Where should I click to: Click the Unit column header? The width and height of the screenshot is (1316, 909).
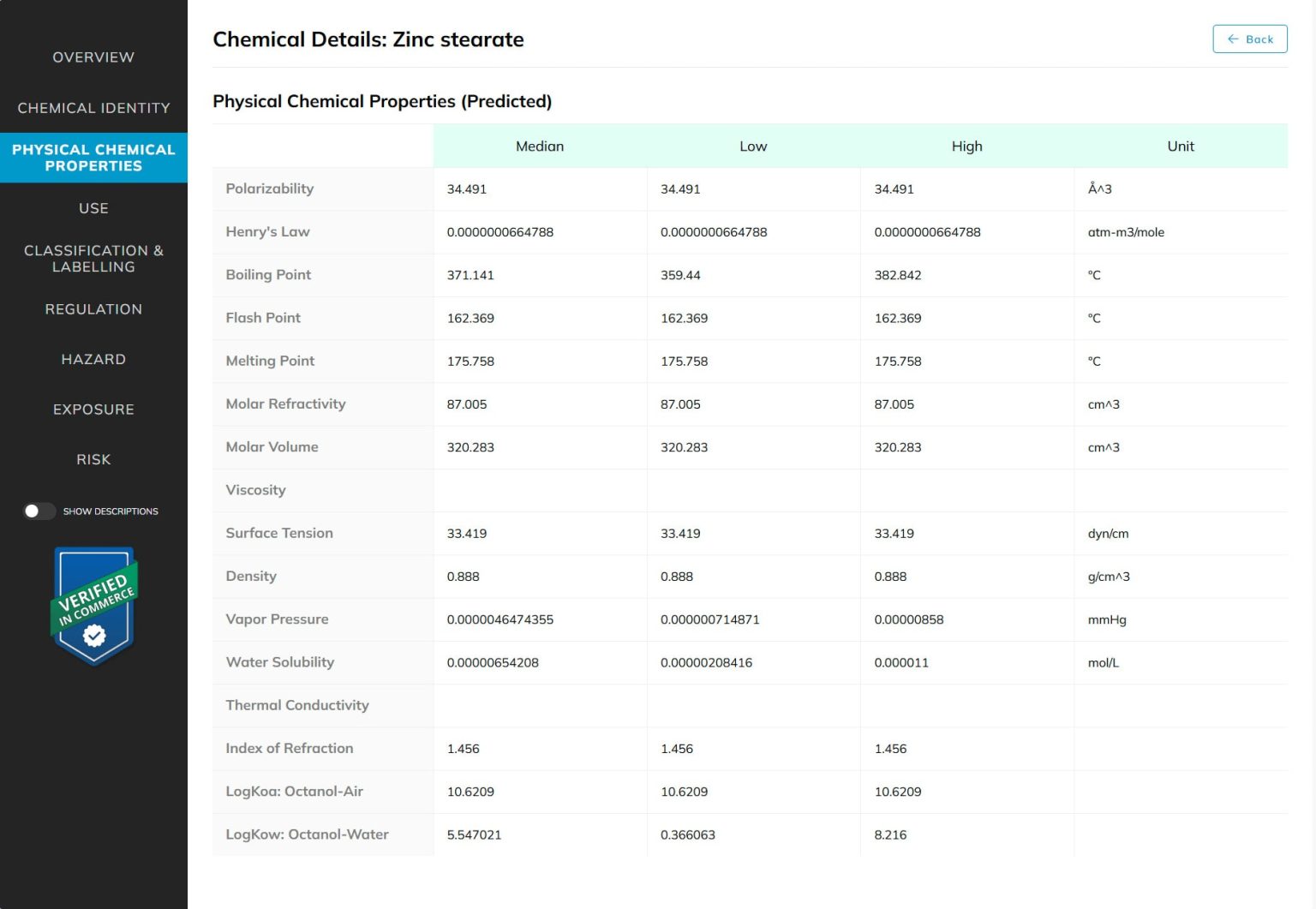point(1181,146)
